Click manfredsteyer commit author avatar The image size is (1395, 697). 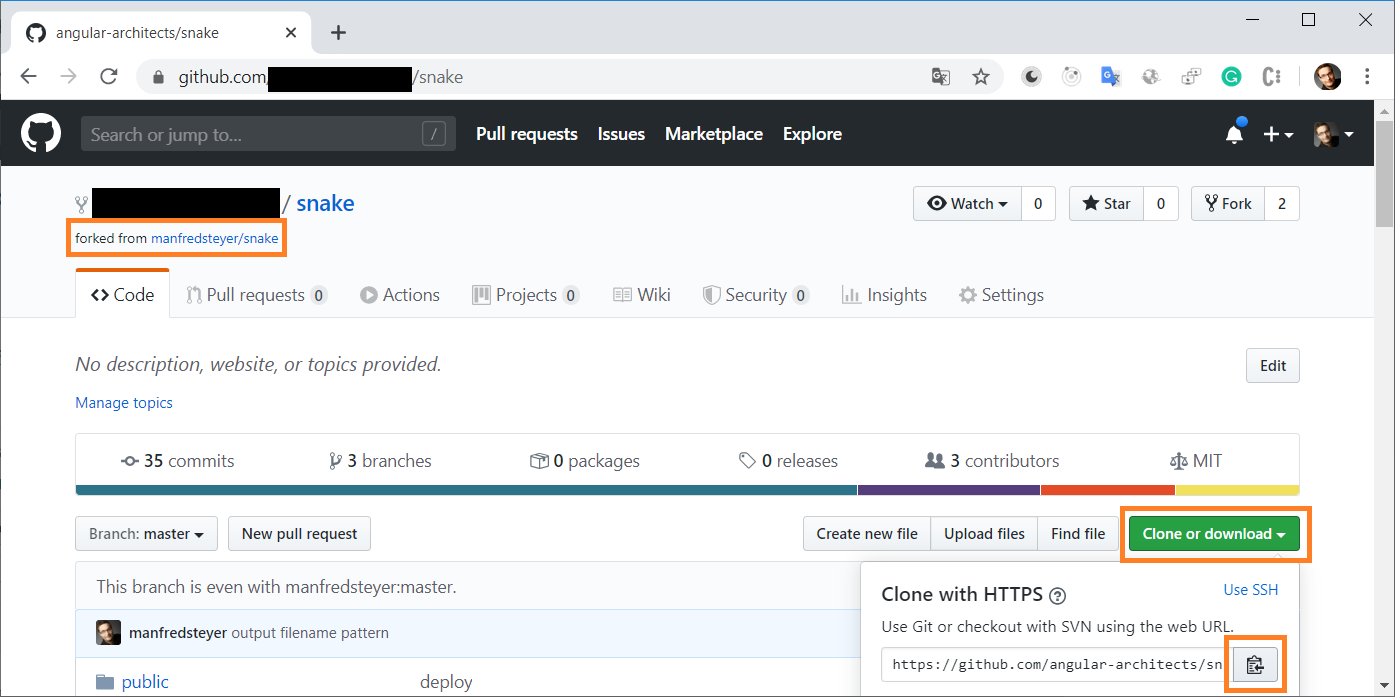pos(108,632)
